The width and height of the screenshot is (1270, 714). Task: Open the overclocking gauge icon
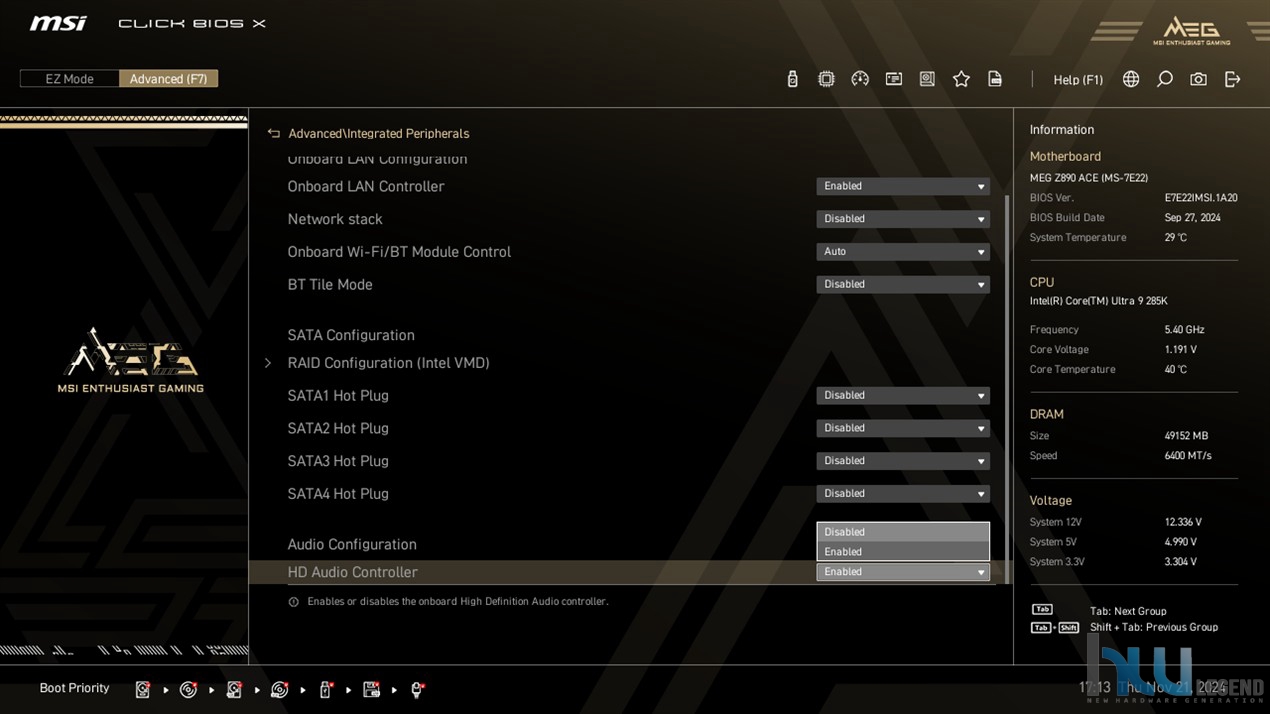click(860, 79)
